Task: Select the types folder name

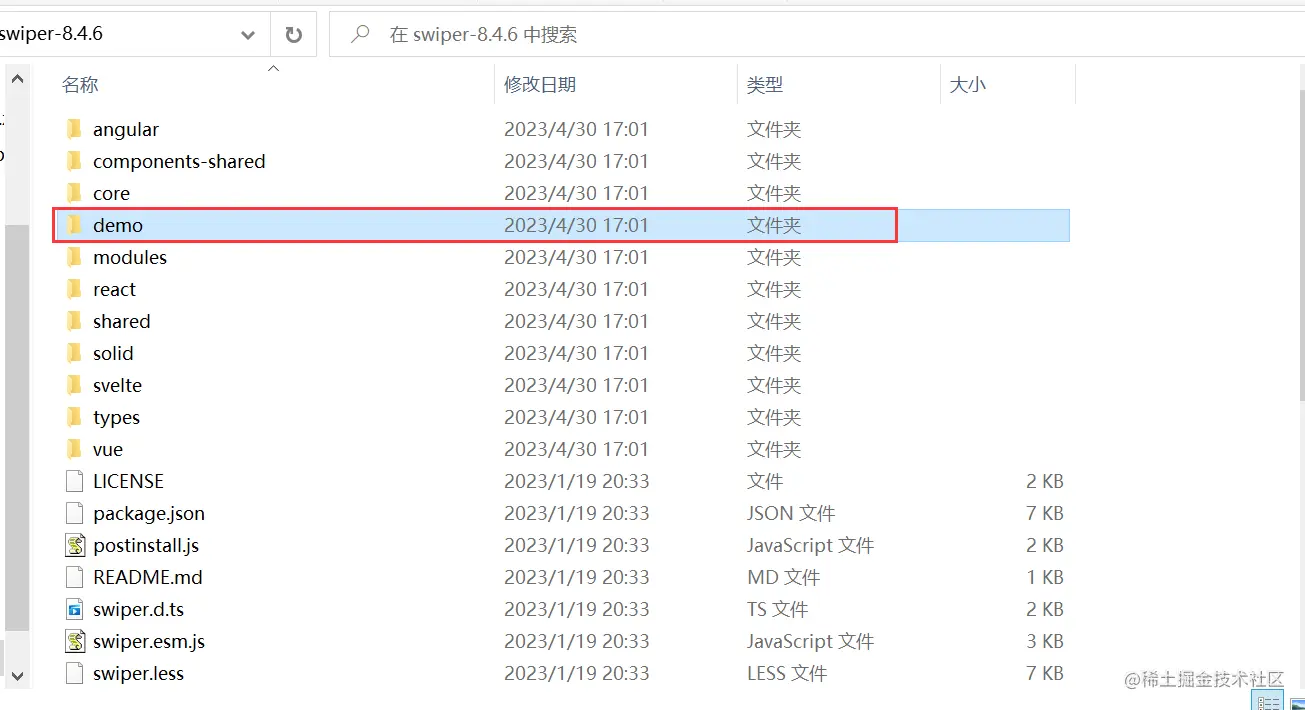Action: coord(116,418)
